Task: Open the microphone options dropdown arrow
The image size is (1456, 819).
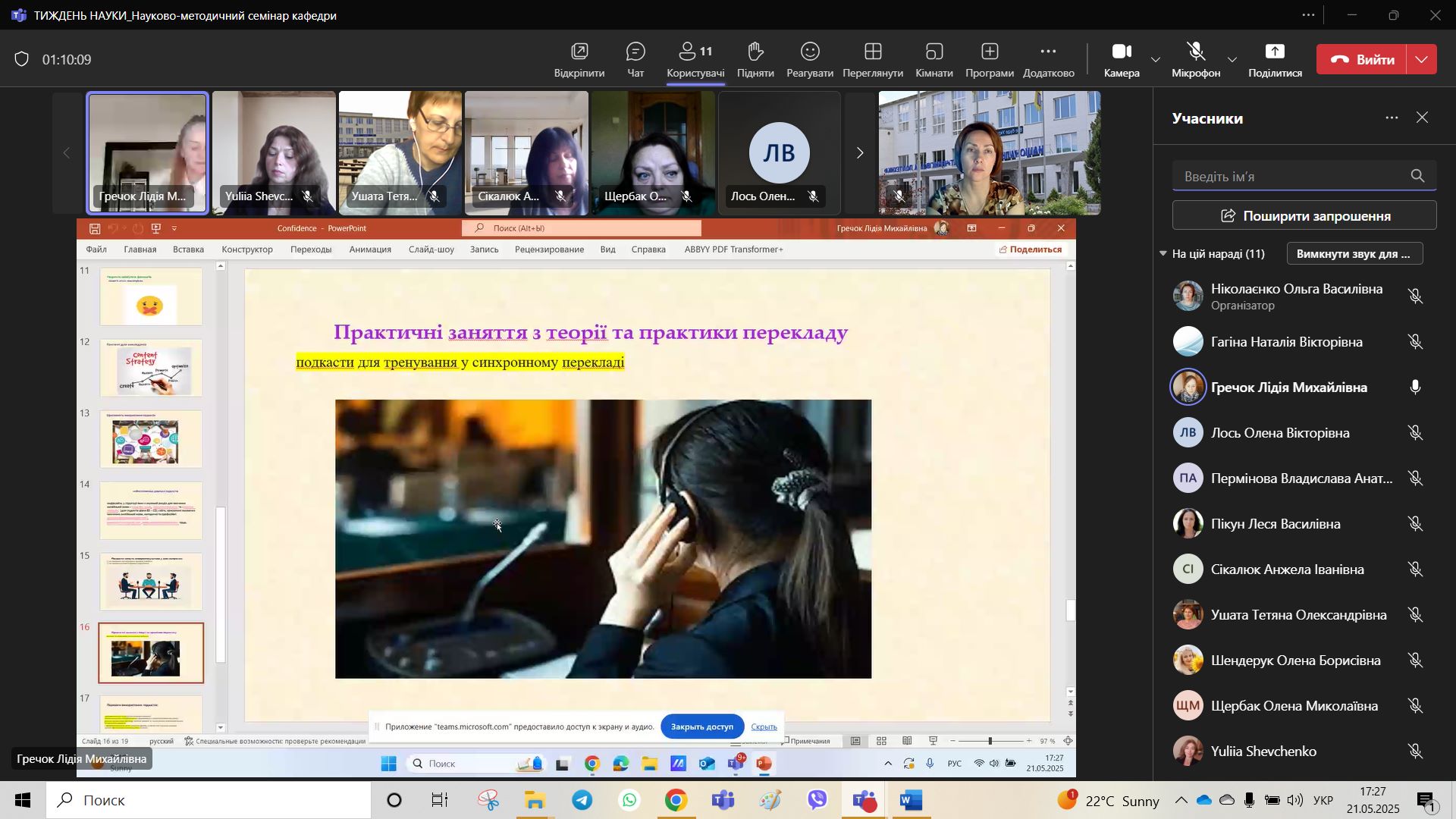Action: pyautogui.click(x=1232, y=60)
